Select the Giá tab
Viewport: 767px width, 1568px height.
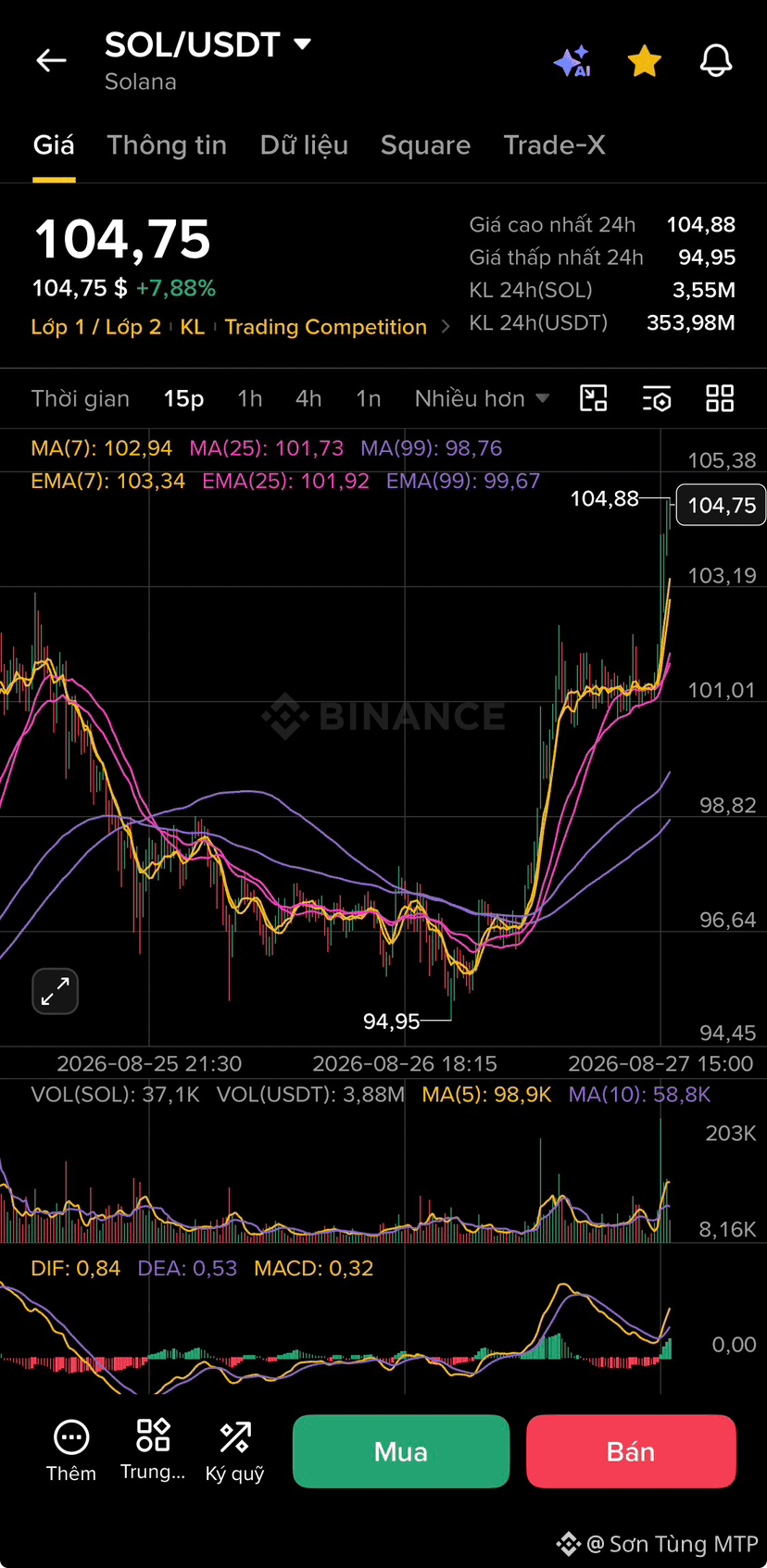[x=54, y=145]
